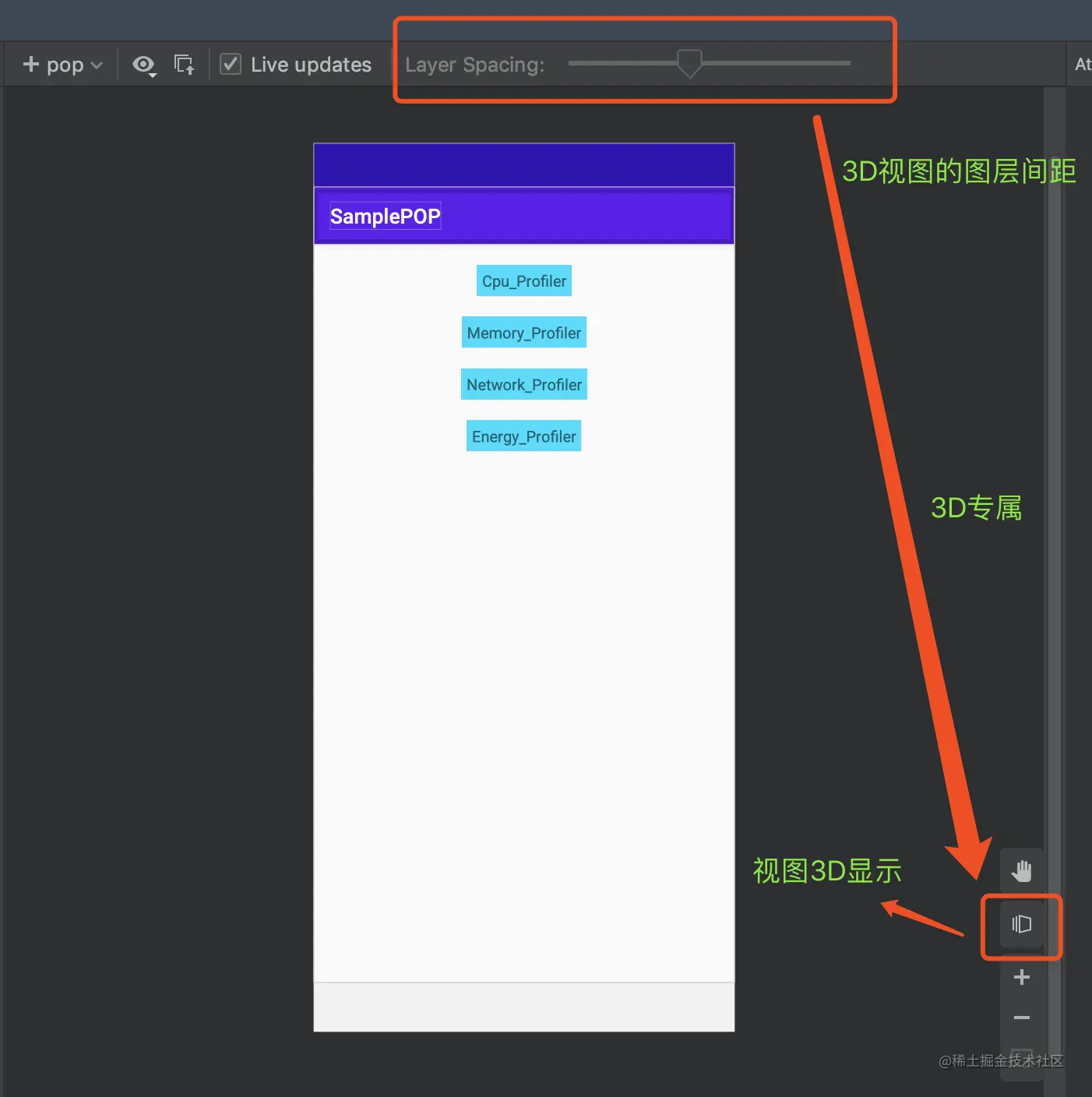Select the SamplePOP title bar

(x=384, y=216)
